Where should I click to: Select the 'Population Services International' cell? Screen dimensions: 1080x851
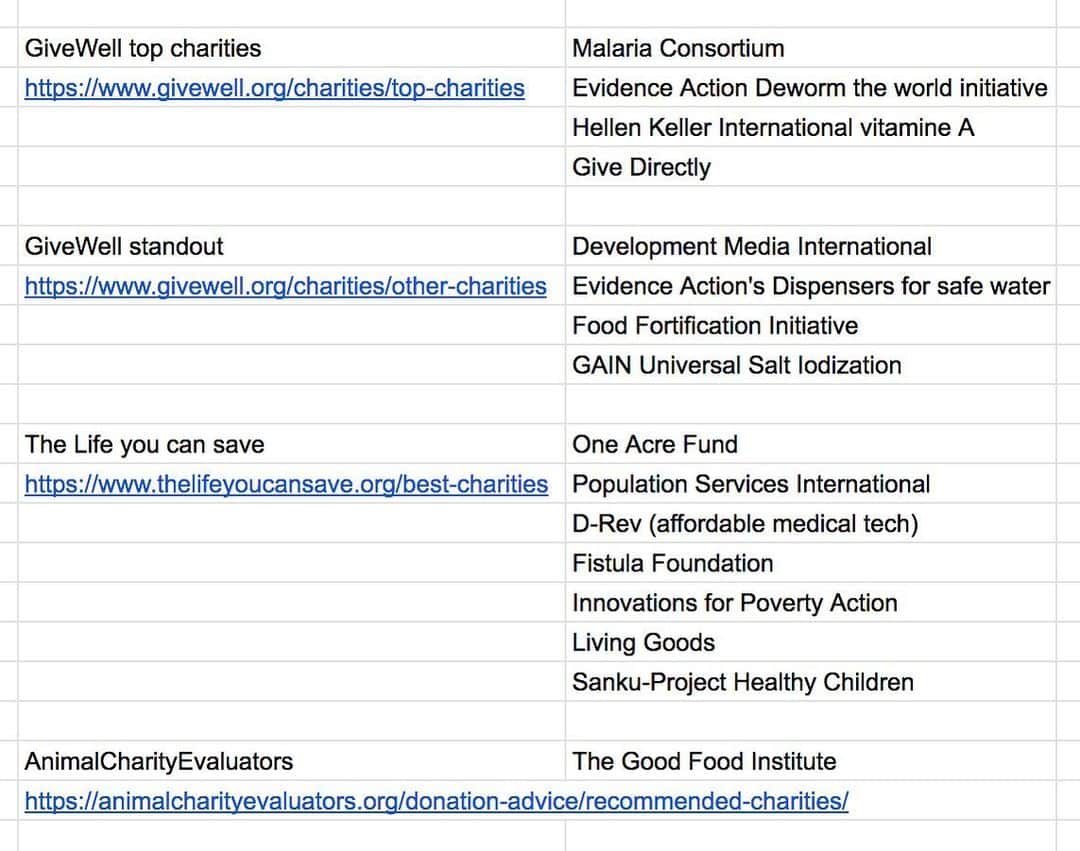pyautogui.click(x=811, y=483)
